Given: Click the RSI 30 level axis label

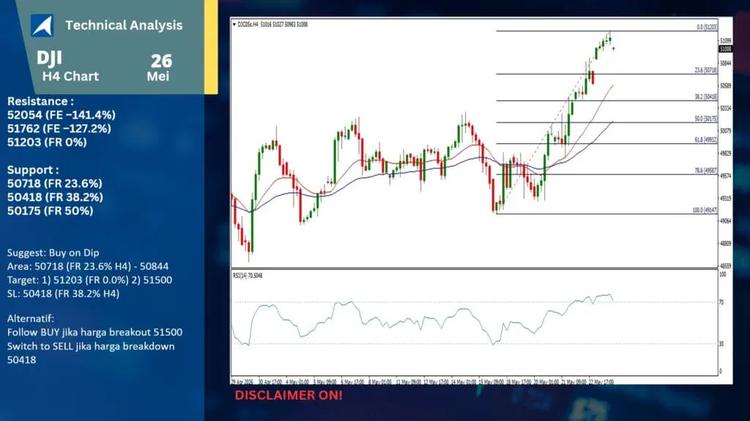Looking at the screenshot, I should click(x=722, y=344).
